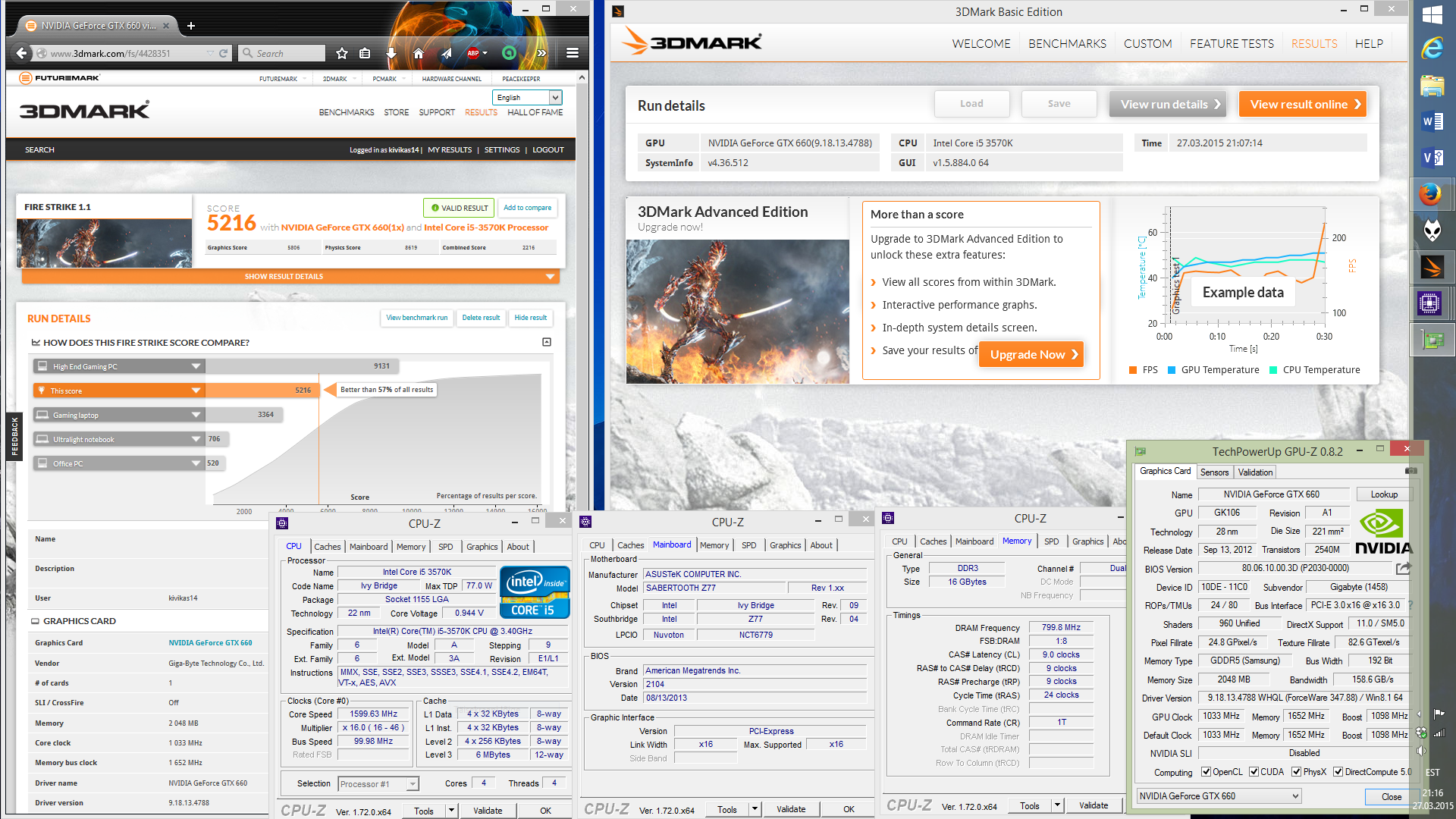Expand the Ultralight notebook dropdown

coord(196,439)
